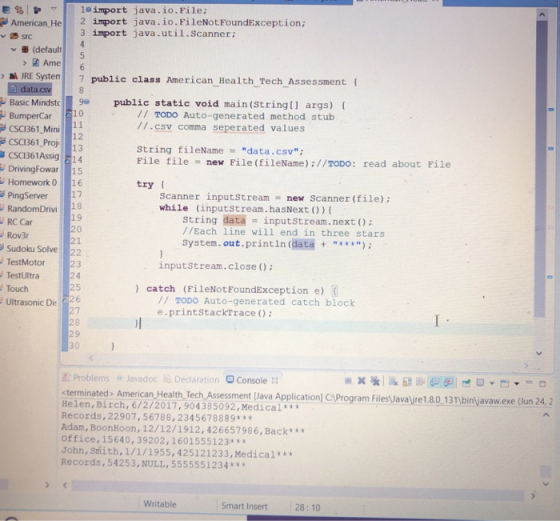Switch to the Javadoc tab
Screen dimensions: 560x521
[x=137, y=379]
